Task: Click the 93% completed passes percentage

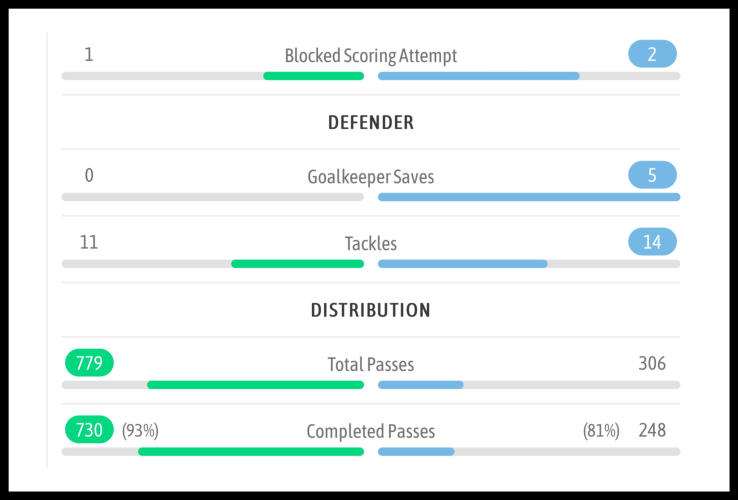Action: (140, 431)
